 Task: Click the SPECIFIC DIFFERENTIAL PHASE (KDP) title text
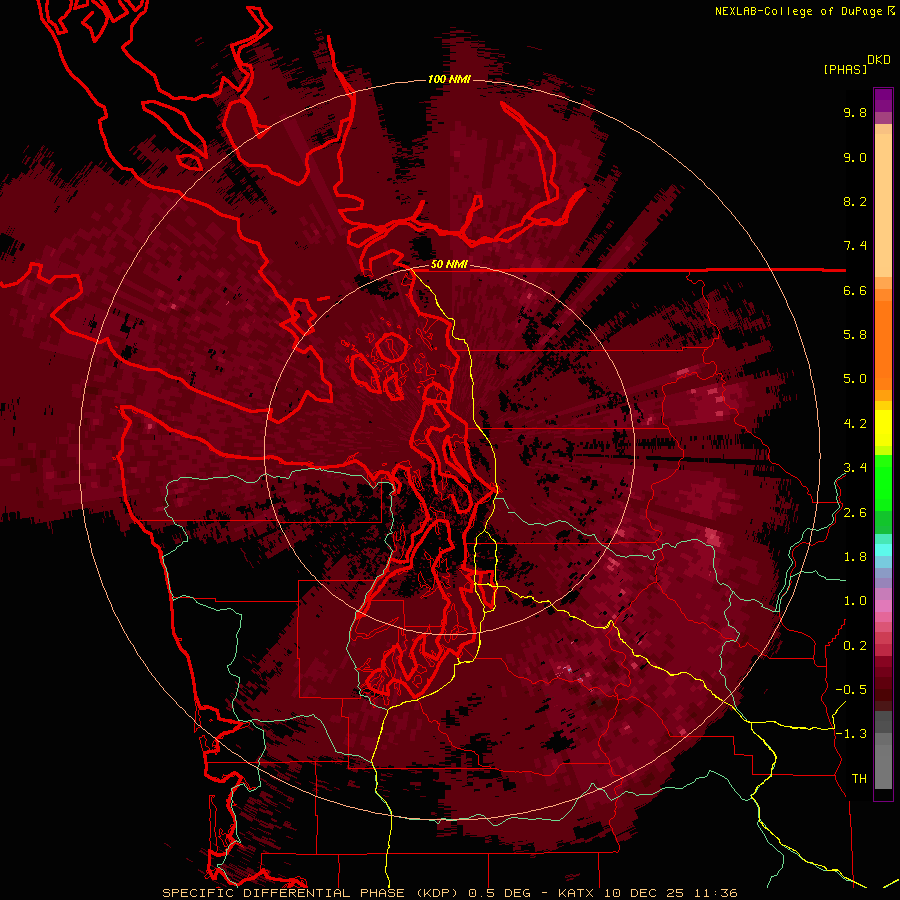[x=312, y=893]
